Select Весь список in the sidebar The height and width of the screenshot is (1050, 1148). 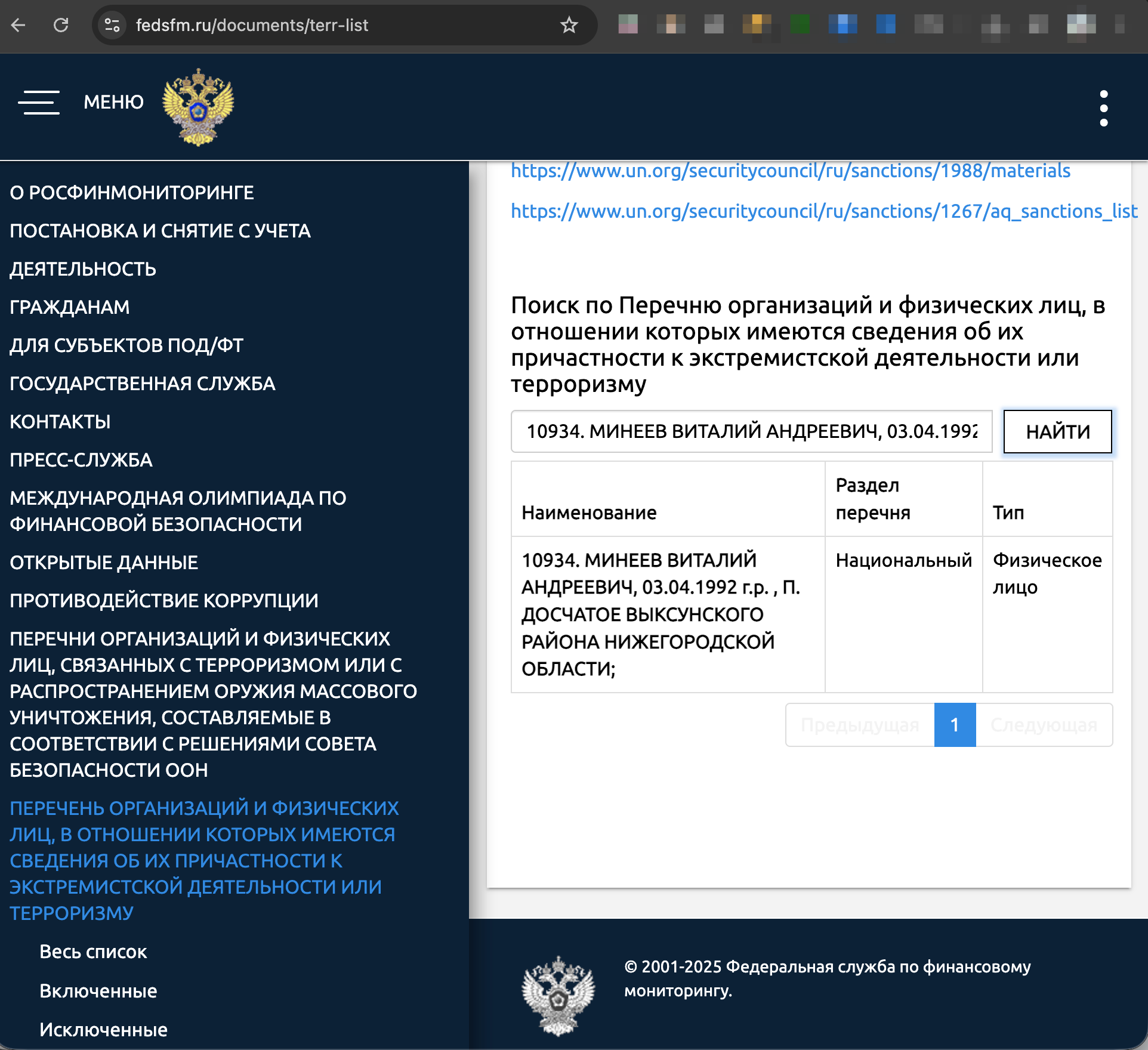coord(93,952)
